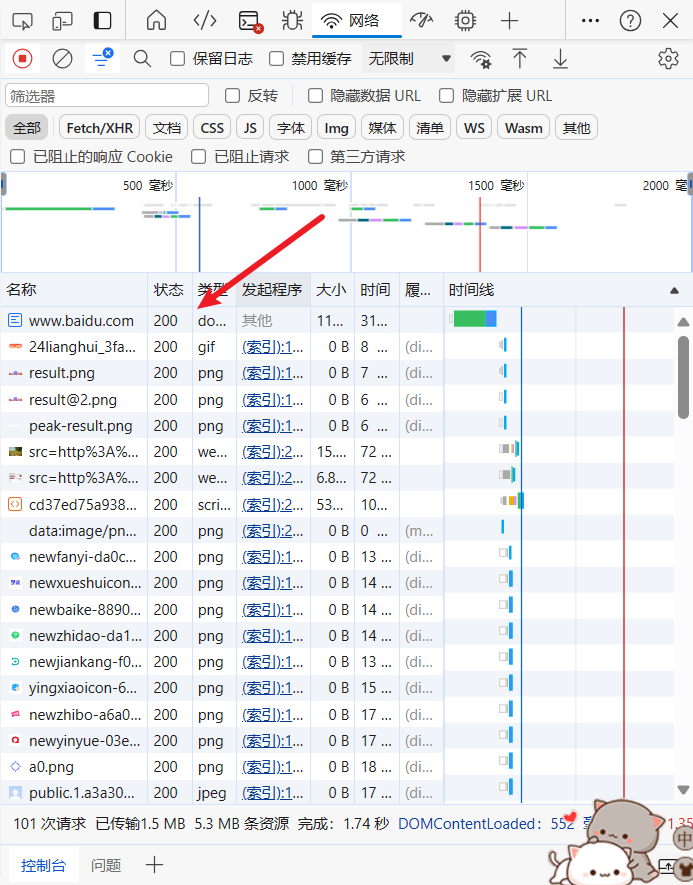693x885 pixels.
Task: Clear the network log
Action: point(62,58)
